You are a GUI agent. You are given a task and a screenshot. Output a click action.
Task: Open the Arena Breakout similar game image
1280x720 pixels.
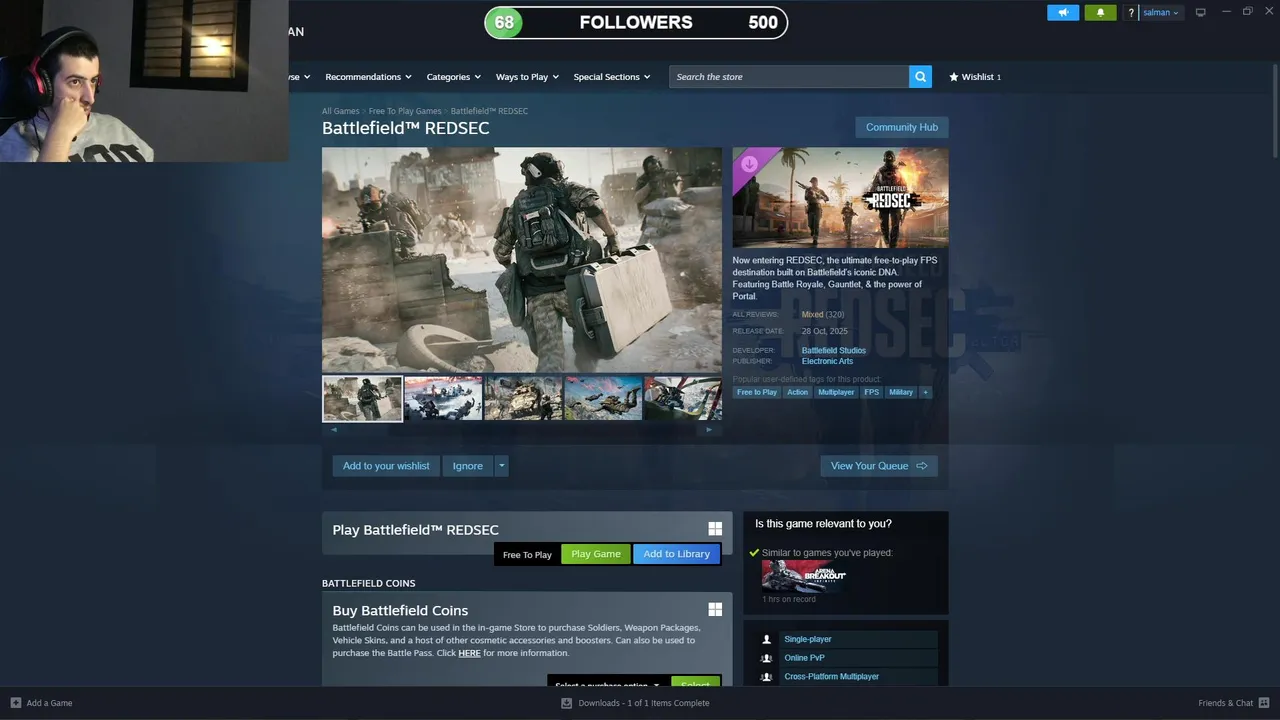[x=804, y=576]
